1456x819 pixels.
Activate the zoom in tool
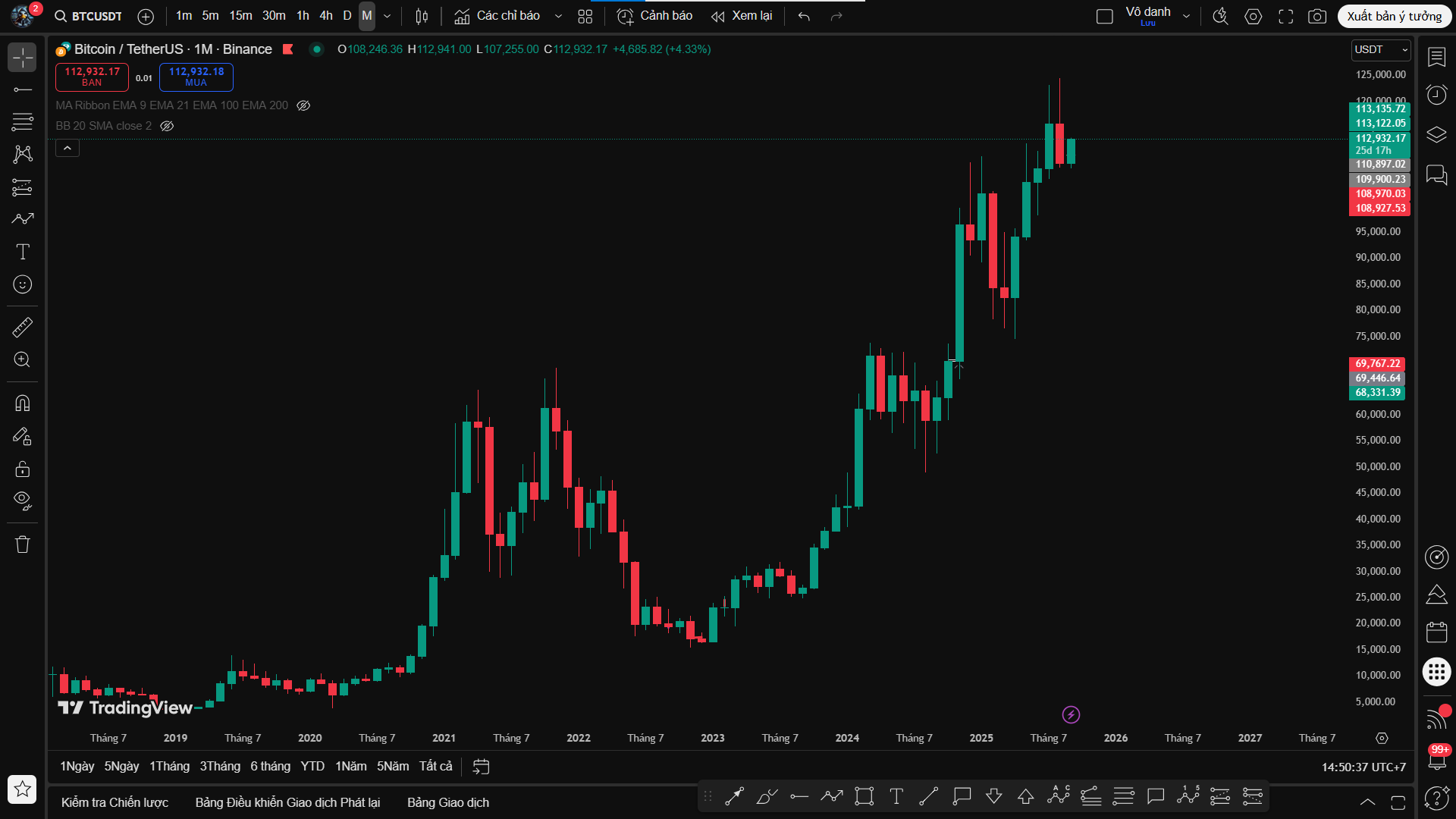pos(23,359)
